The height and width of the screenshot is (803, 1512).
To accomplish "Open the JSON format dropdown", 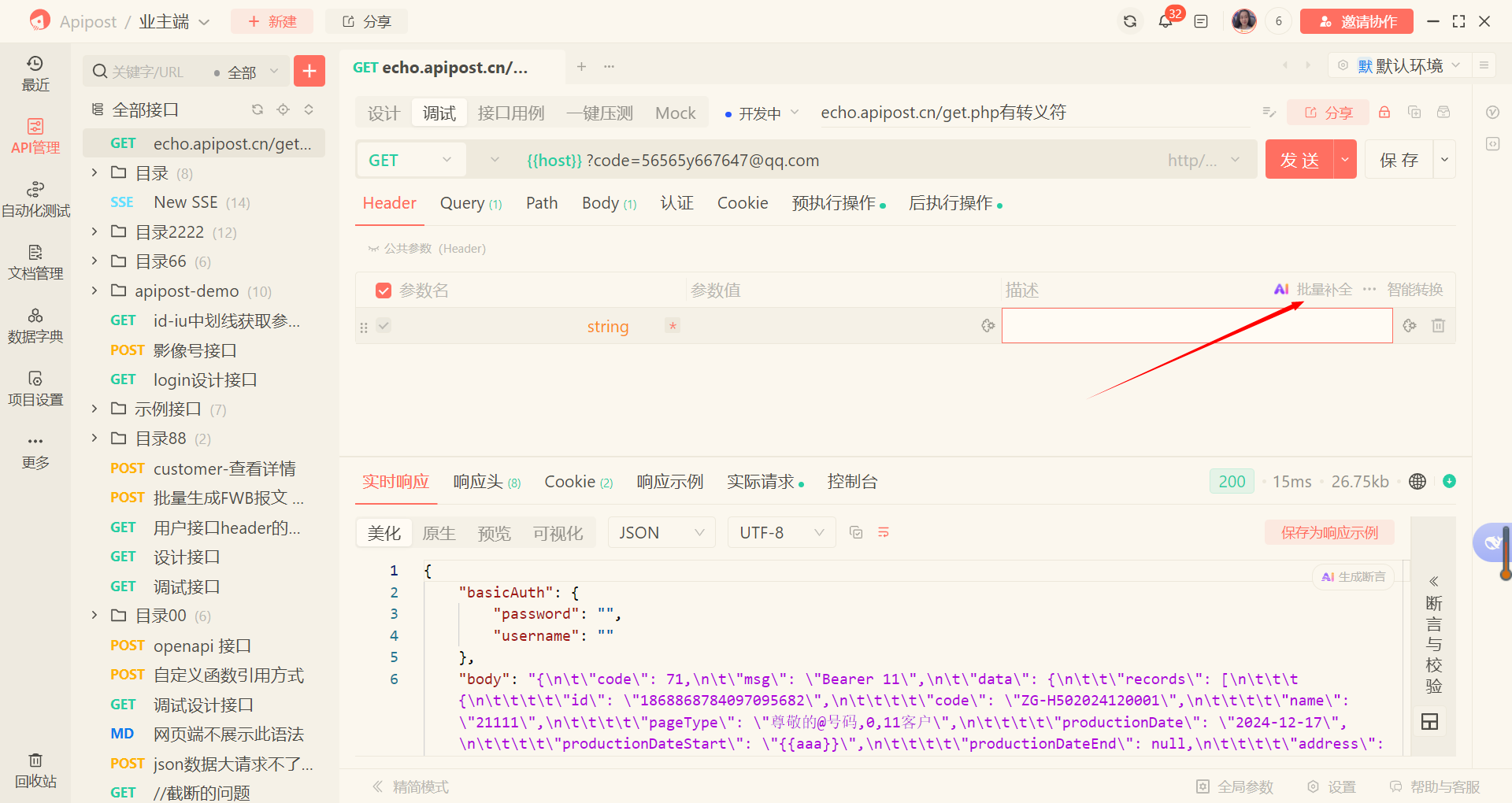I will click(661, 533).
